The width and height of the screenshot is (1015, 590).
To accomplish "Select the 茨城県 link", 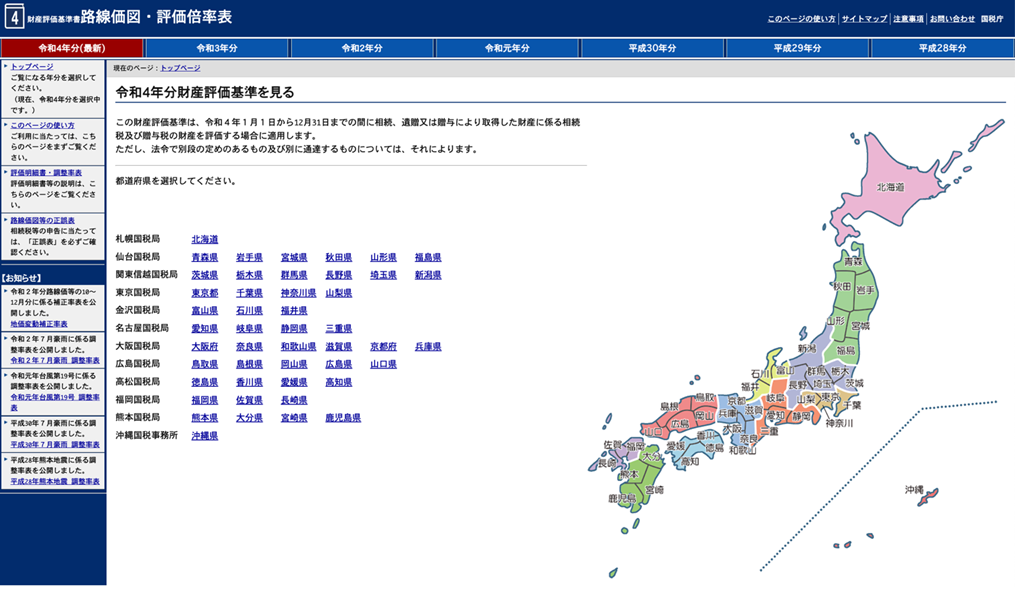I will (205, 275).
